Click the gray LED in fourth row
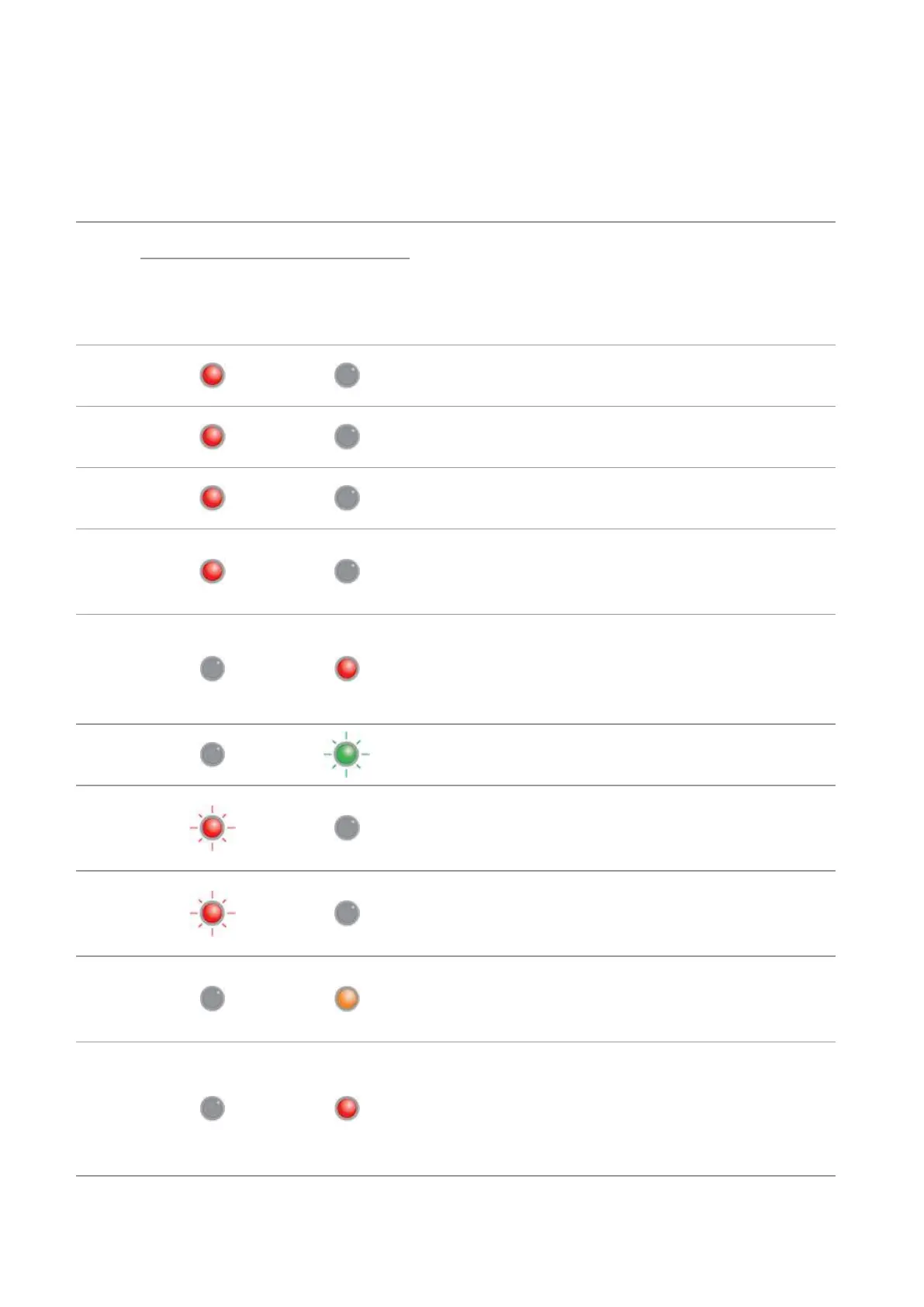 pyautogui.click(x=347, y=571)
